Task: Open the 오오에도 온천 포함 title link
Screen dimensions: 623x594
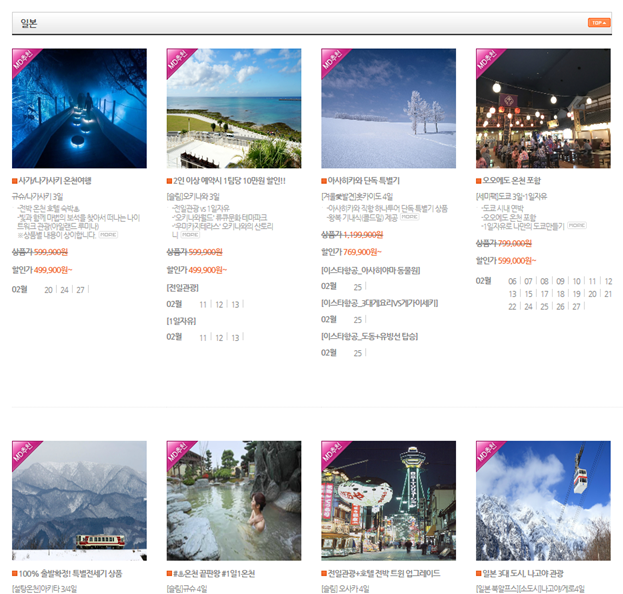Action: (511, 181)
